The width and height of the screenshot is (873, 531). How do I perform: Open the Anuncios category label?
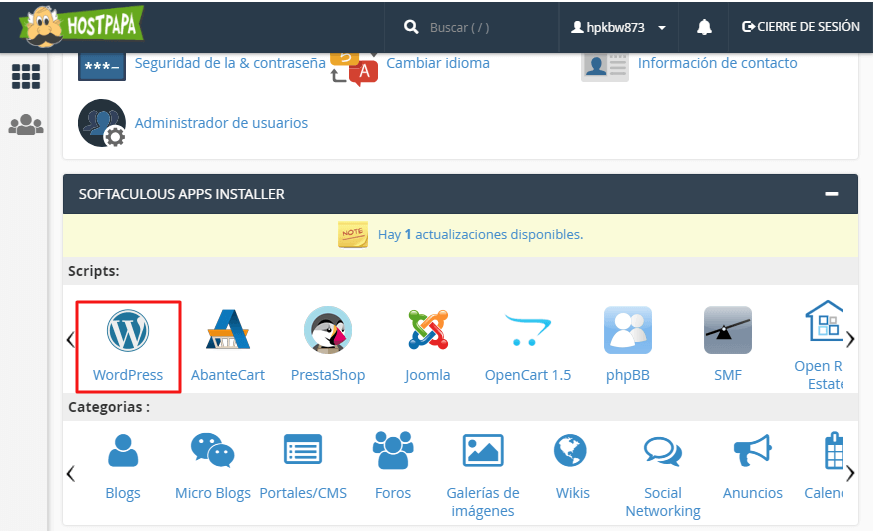[x=753, y=493]
